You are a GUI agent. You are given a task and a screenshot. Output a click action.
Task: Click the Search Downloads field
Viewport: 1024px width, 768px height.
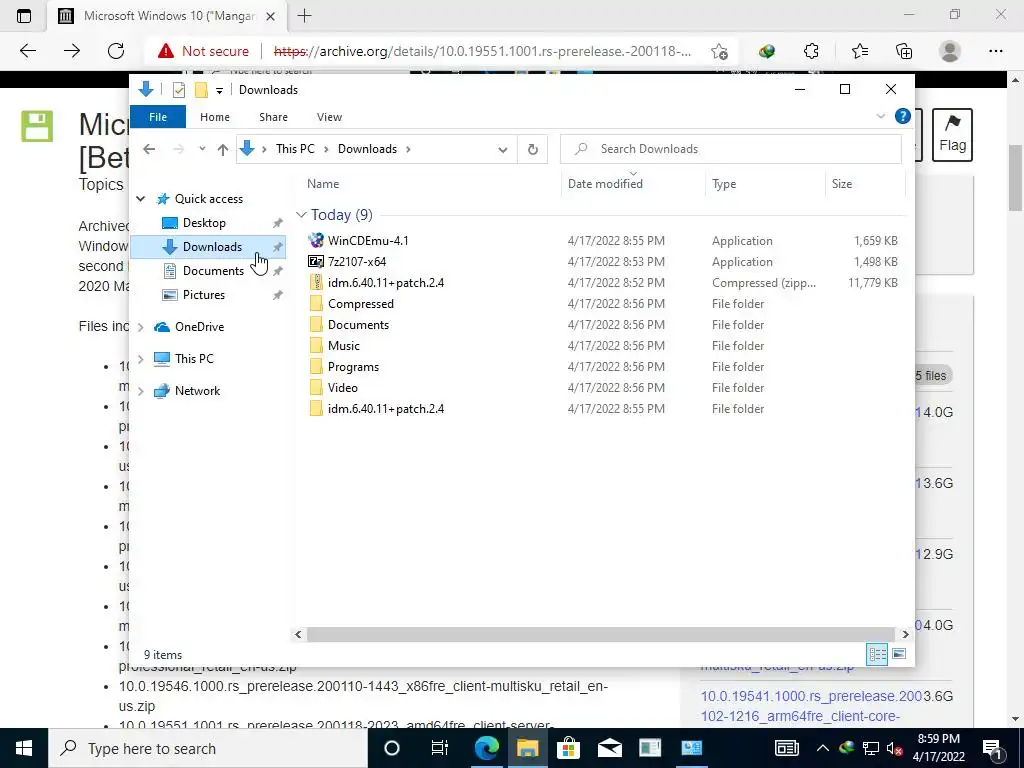[x=731, y=149]
